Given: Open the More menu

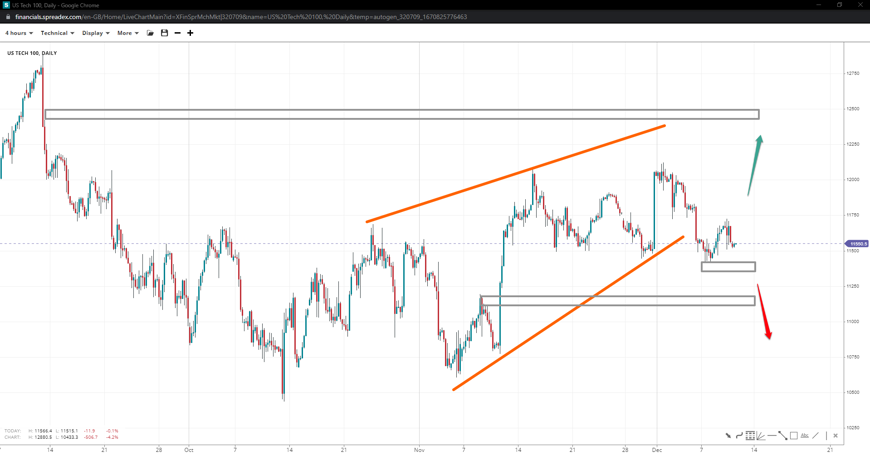Looking at the screenshot, I should [127, 33].
